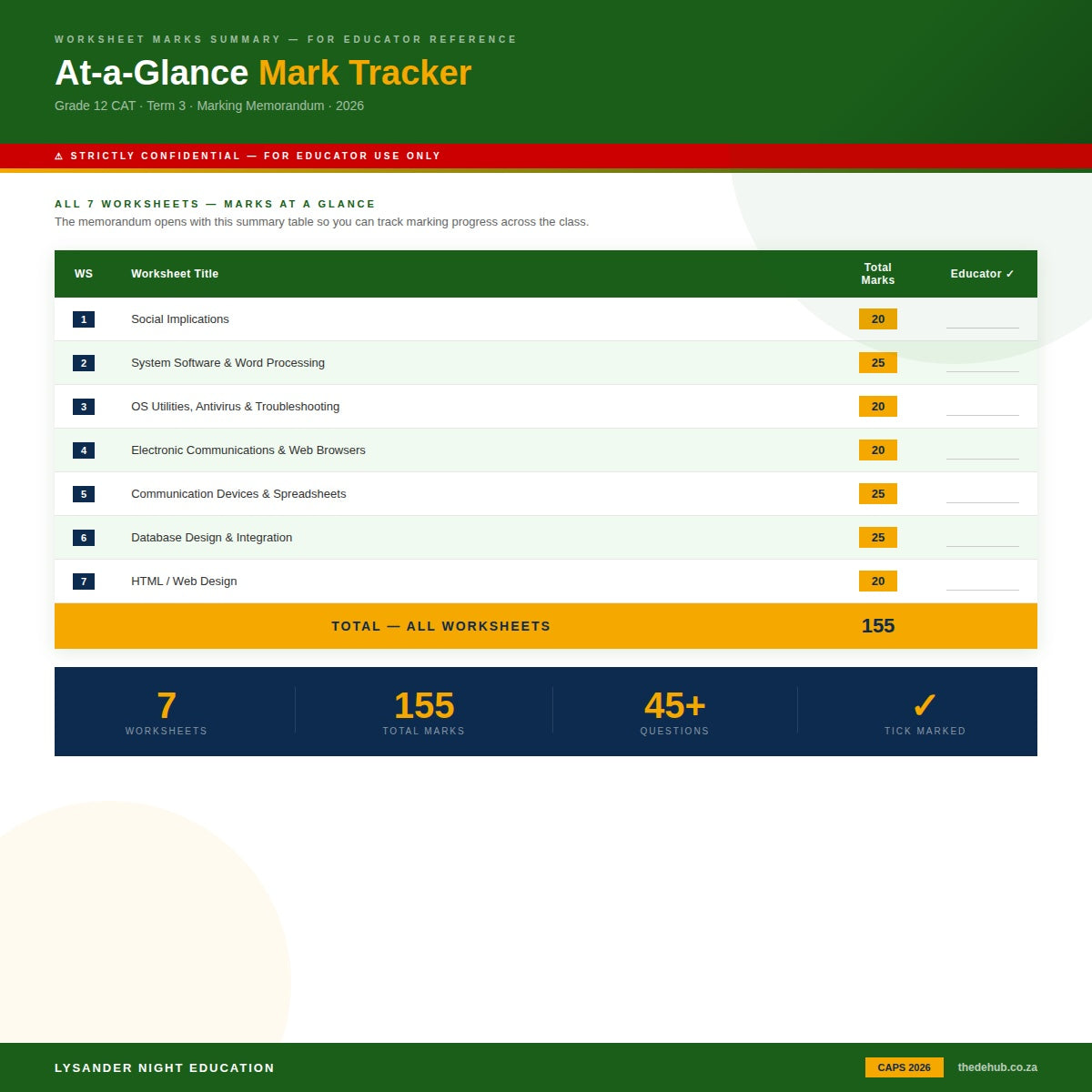Click the worksheet number 5 badge
Image resolution: width=1092 pixels, height=1092 pixels.
click(x=84, y=494)
